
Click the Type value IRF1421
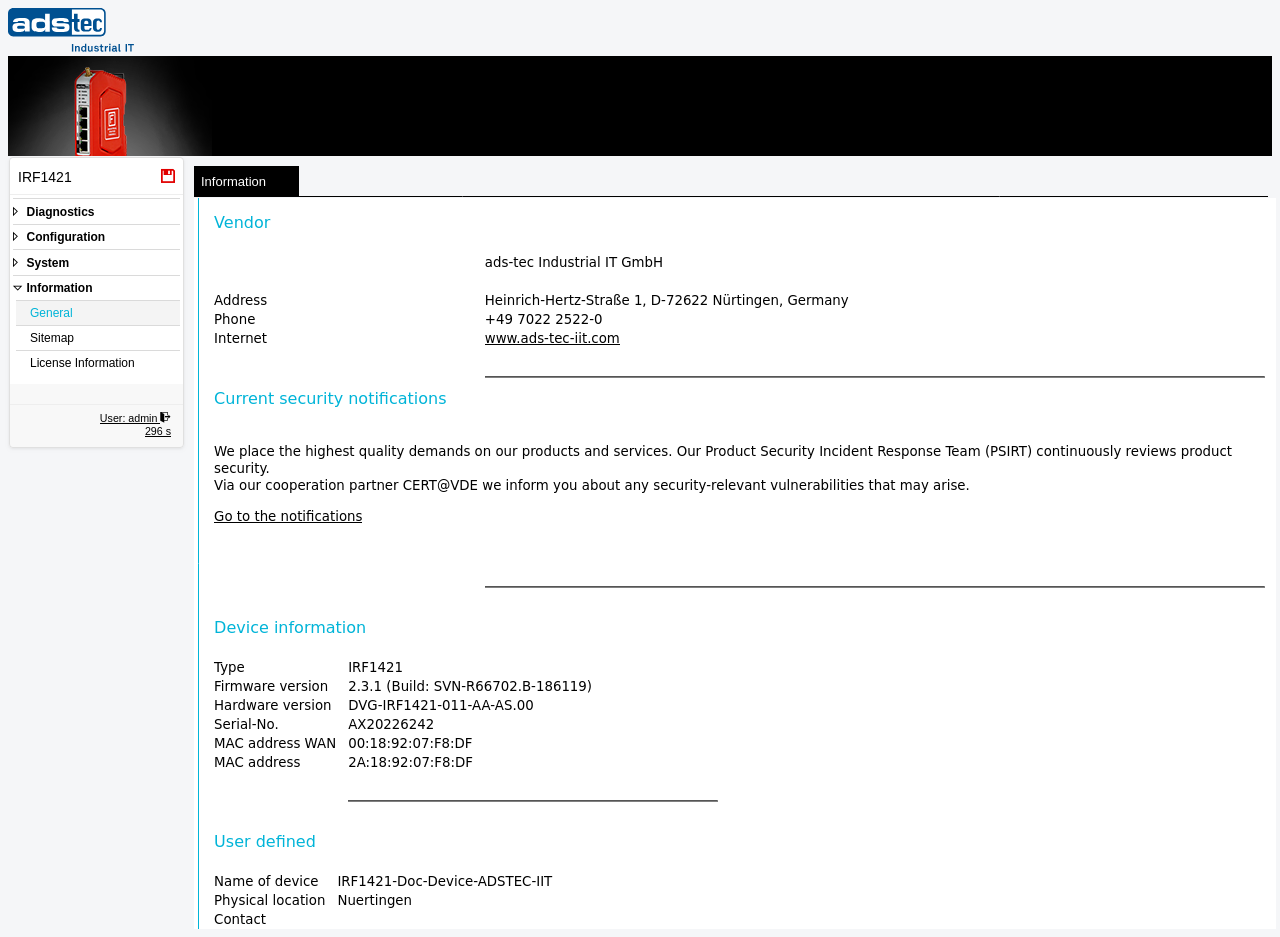point(376,667)
